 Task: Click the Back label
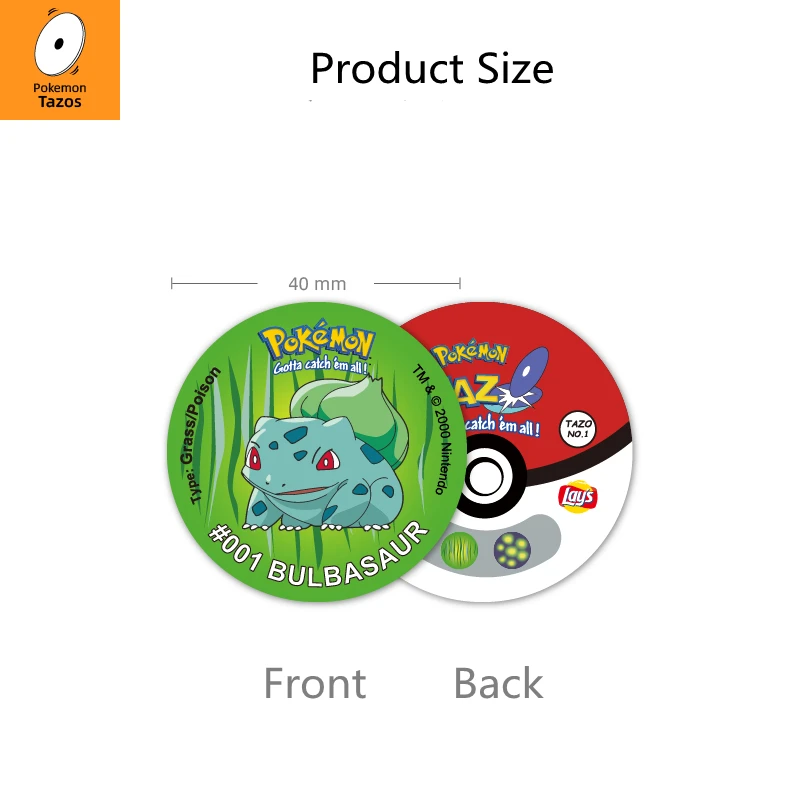[498, 683]
